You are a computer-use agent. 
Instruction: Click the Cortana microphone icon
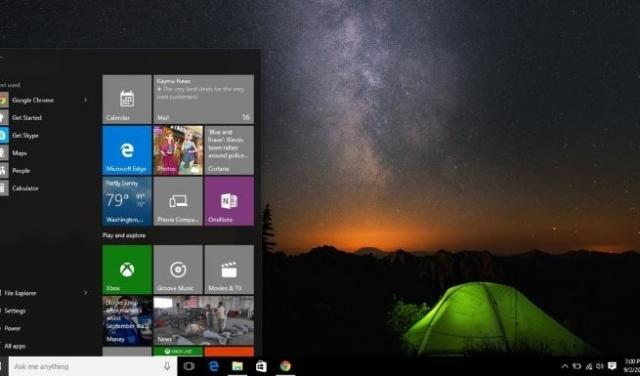tap(167, 366)
